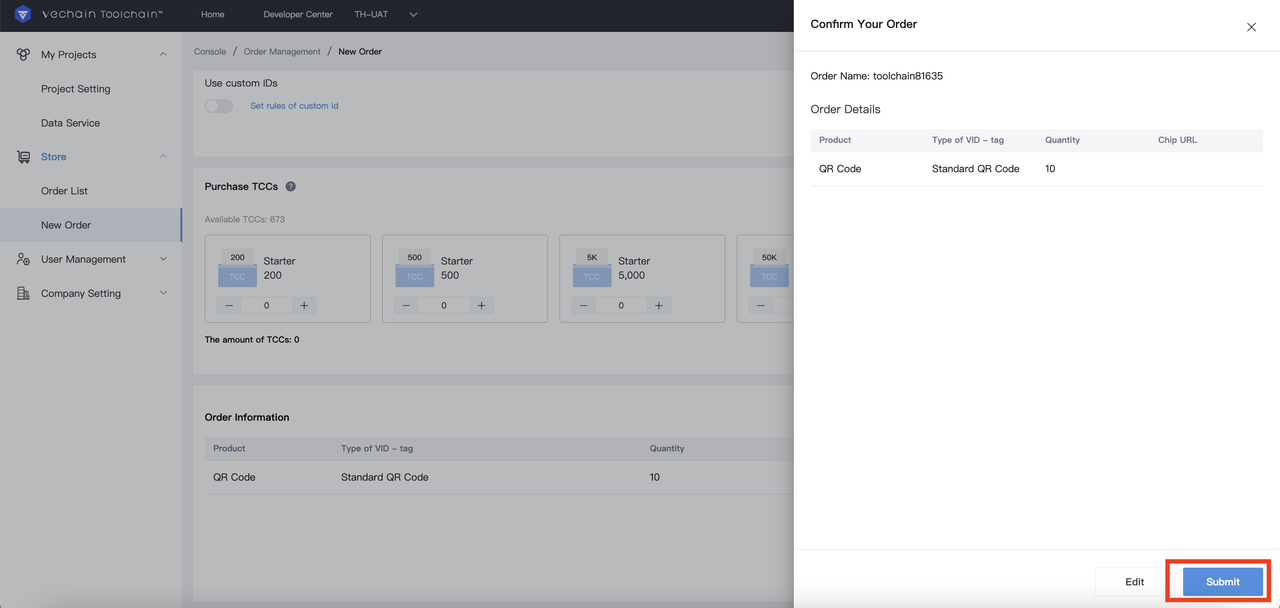This screenshot has height=608, width=1280.
Task: Collapse the My Projects section
Action: pyautogui.click(x=163, y=55)
